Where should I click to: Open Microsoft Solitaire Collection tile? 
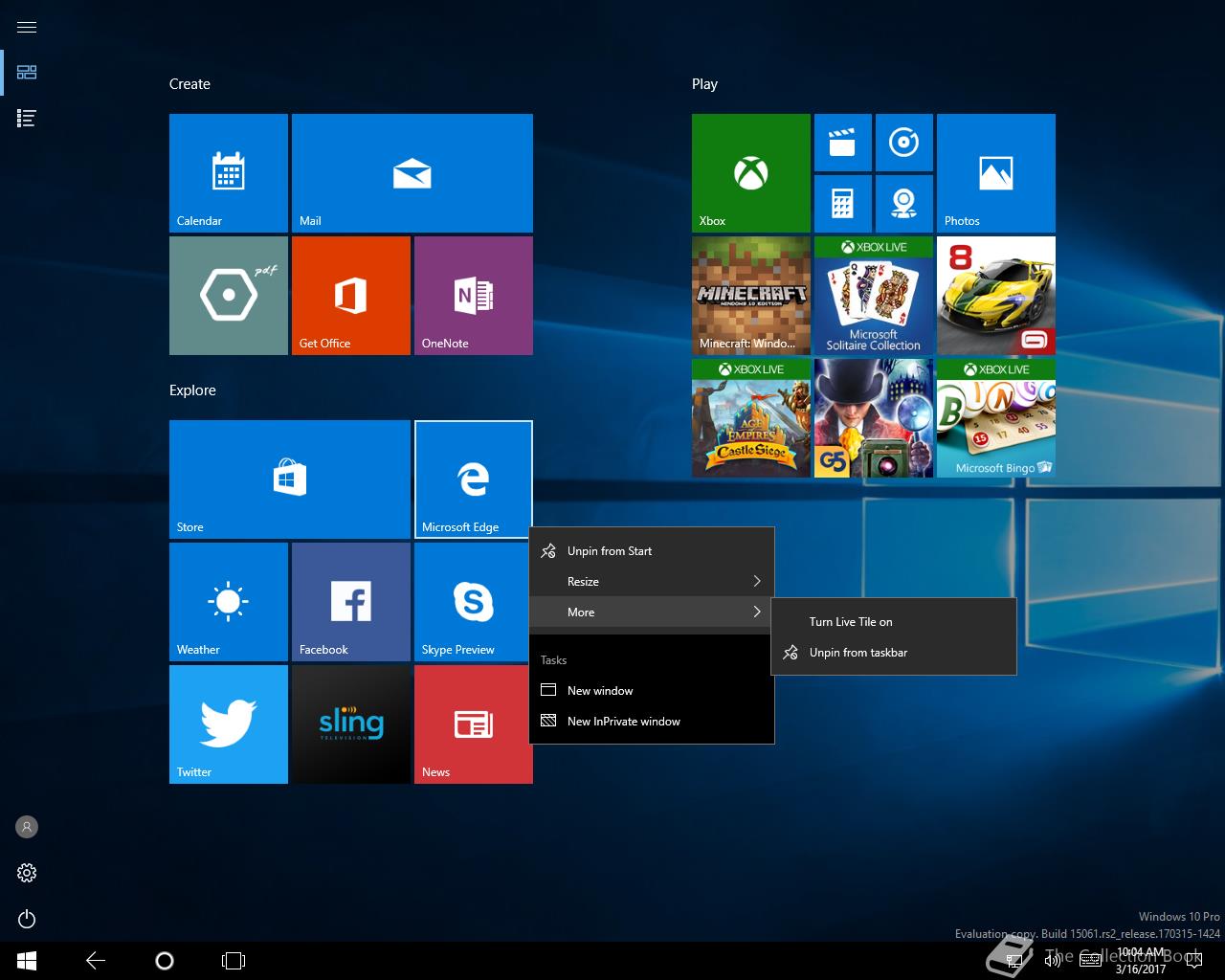(874, 296)
